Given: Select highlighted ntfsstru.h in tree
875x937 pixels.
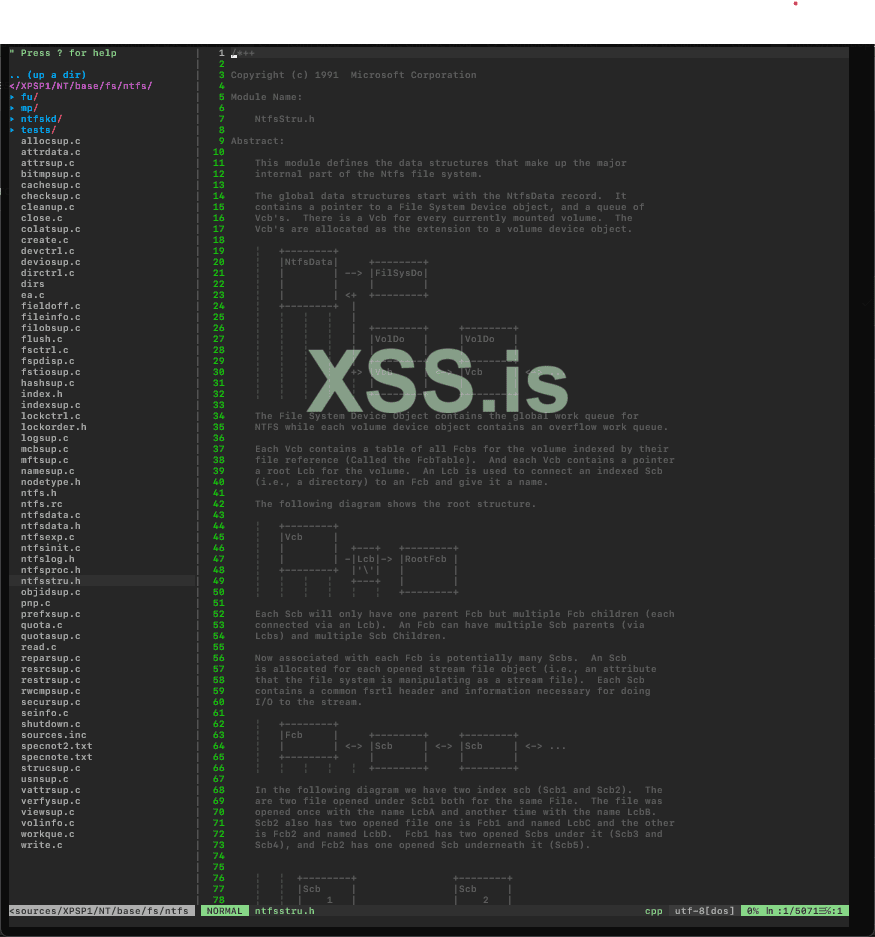Looking at the screenshot, I should (51, 581).
